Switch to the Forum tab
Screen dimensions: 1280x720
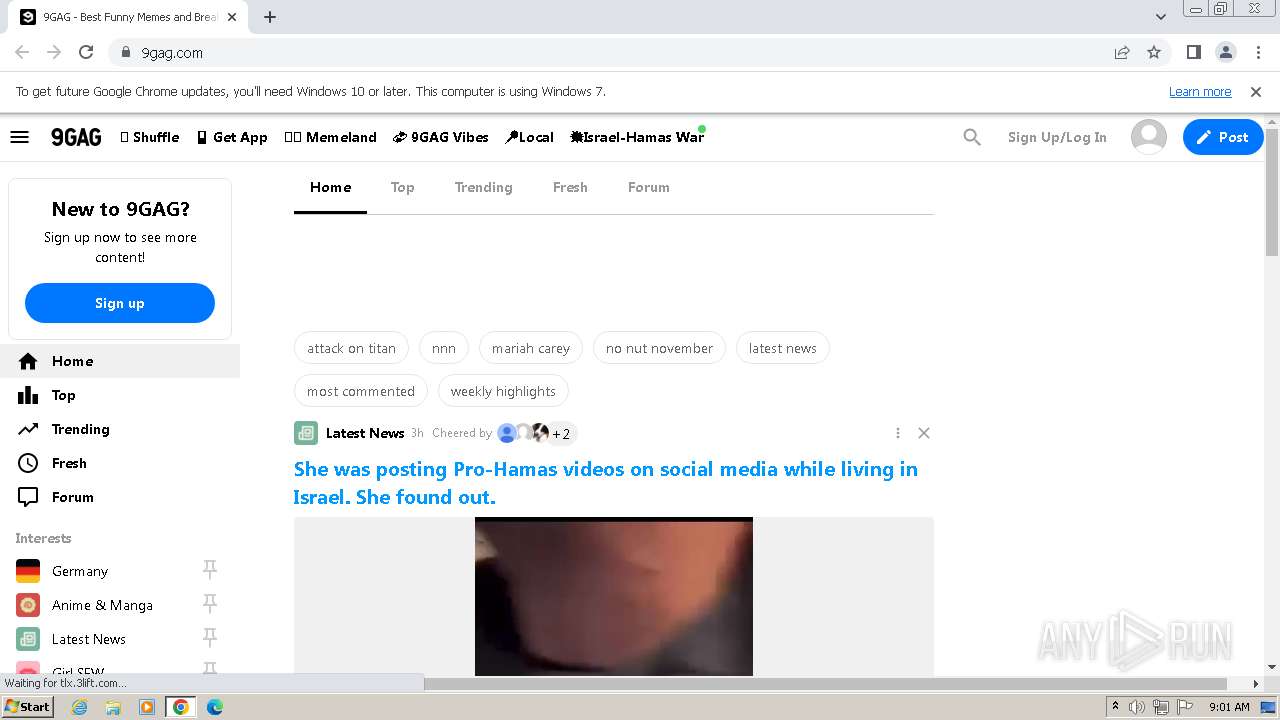coord(648,187)
